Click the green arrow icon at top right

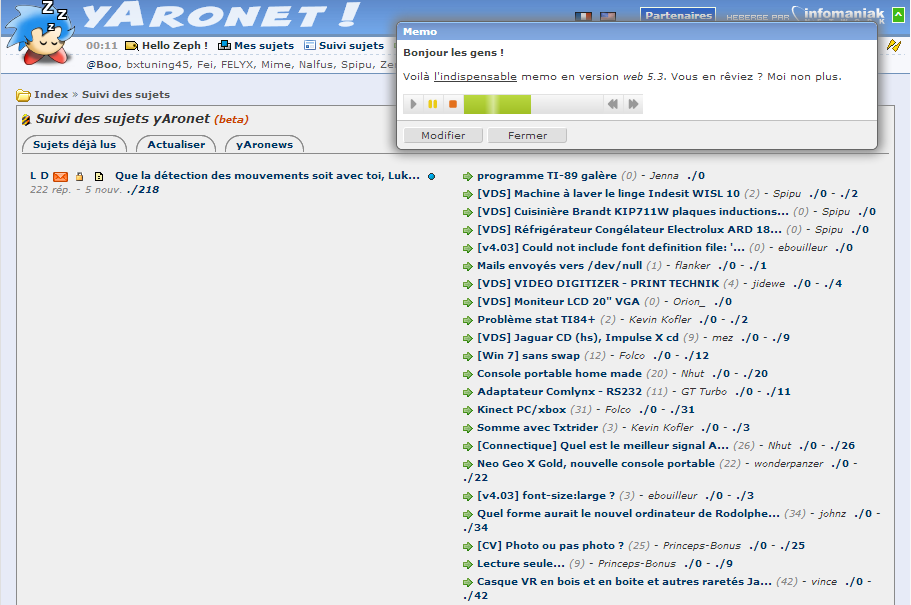pos(898,15)
